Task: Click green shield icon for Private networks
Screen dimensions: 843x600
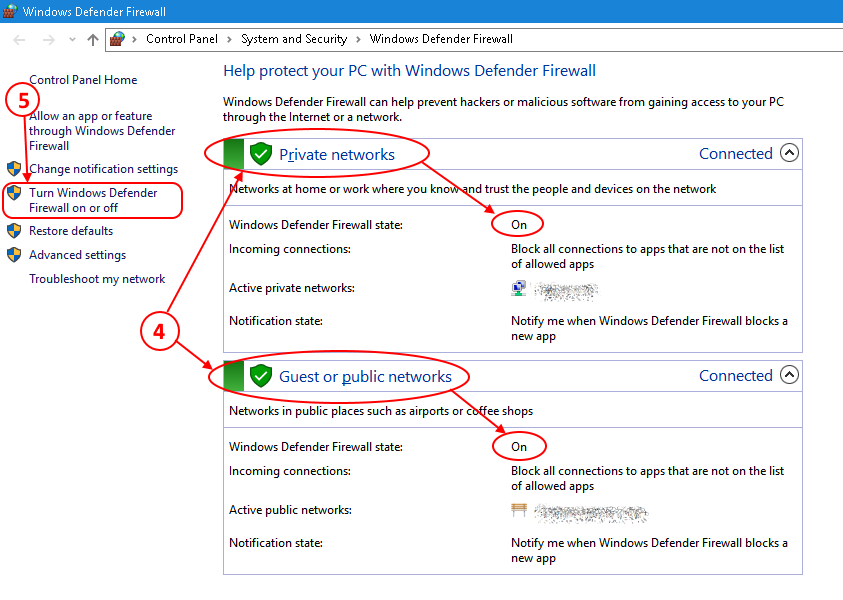Action: pyautogui.click(x=261, y=154)
